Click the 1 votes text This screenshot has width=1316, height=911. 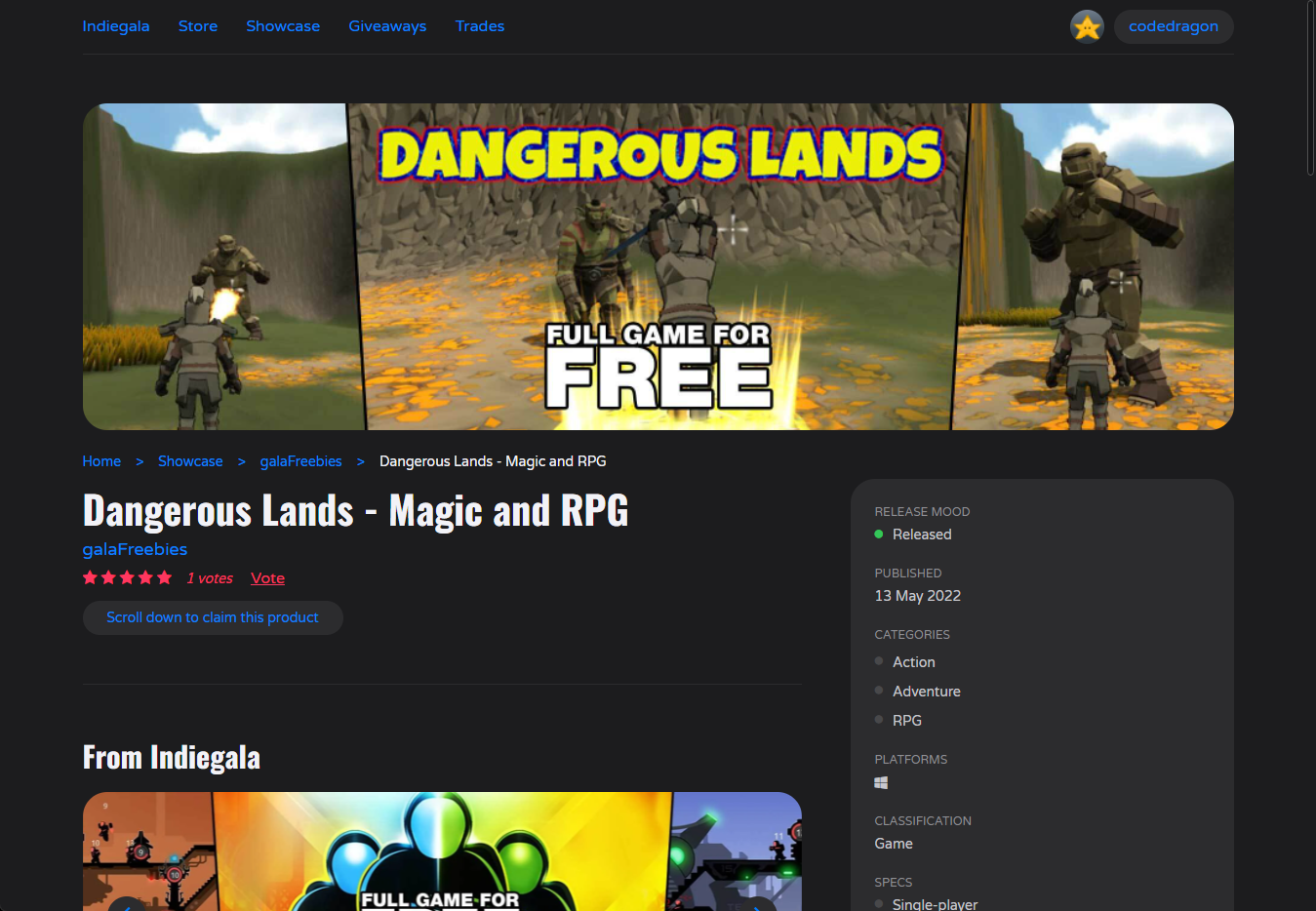point(210,578)
